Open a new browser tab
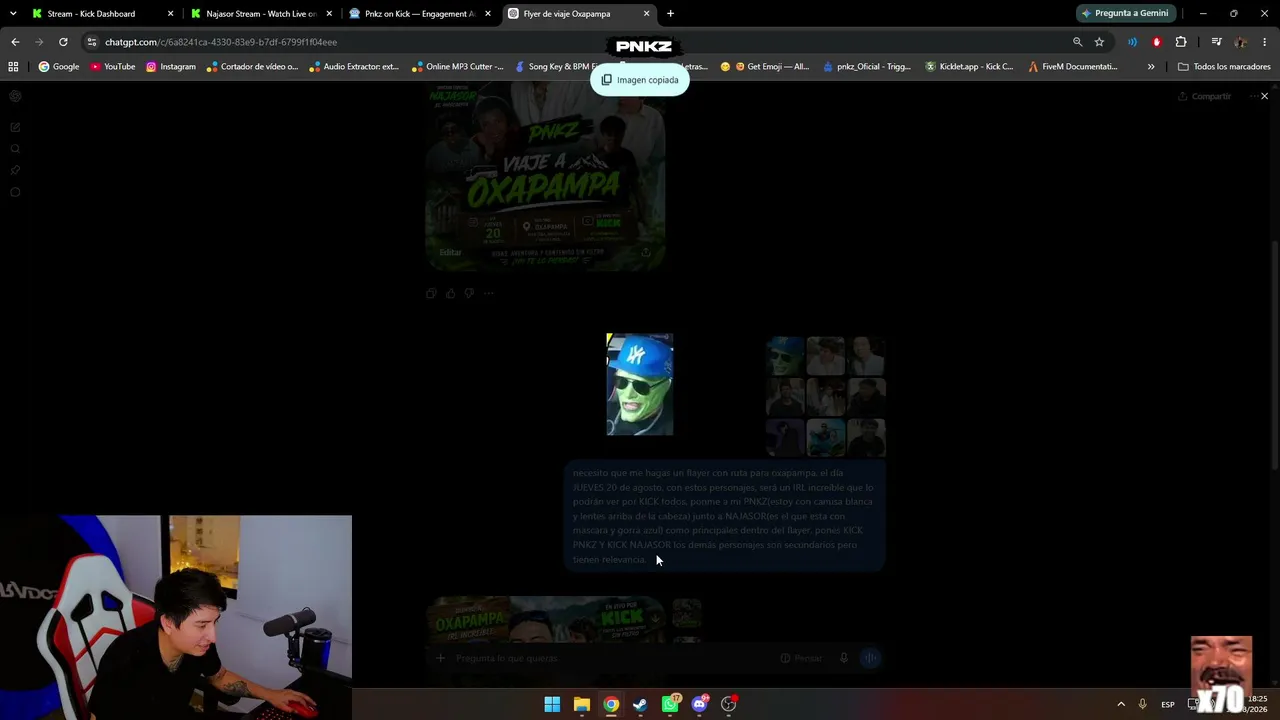Image resolution: width=1280 pixels, height=720 pixels. [670, 14]
